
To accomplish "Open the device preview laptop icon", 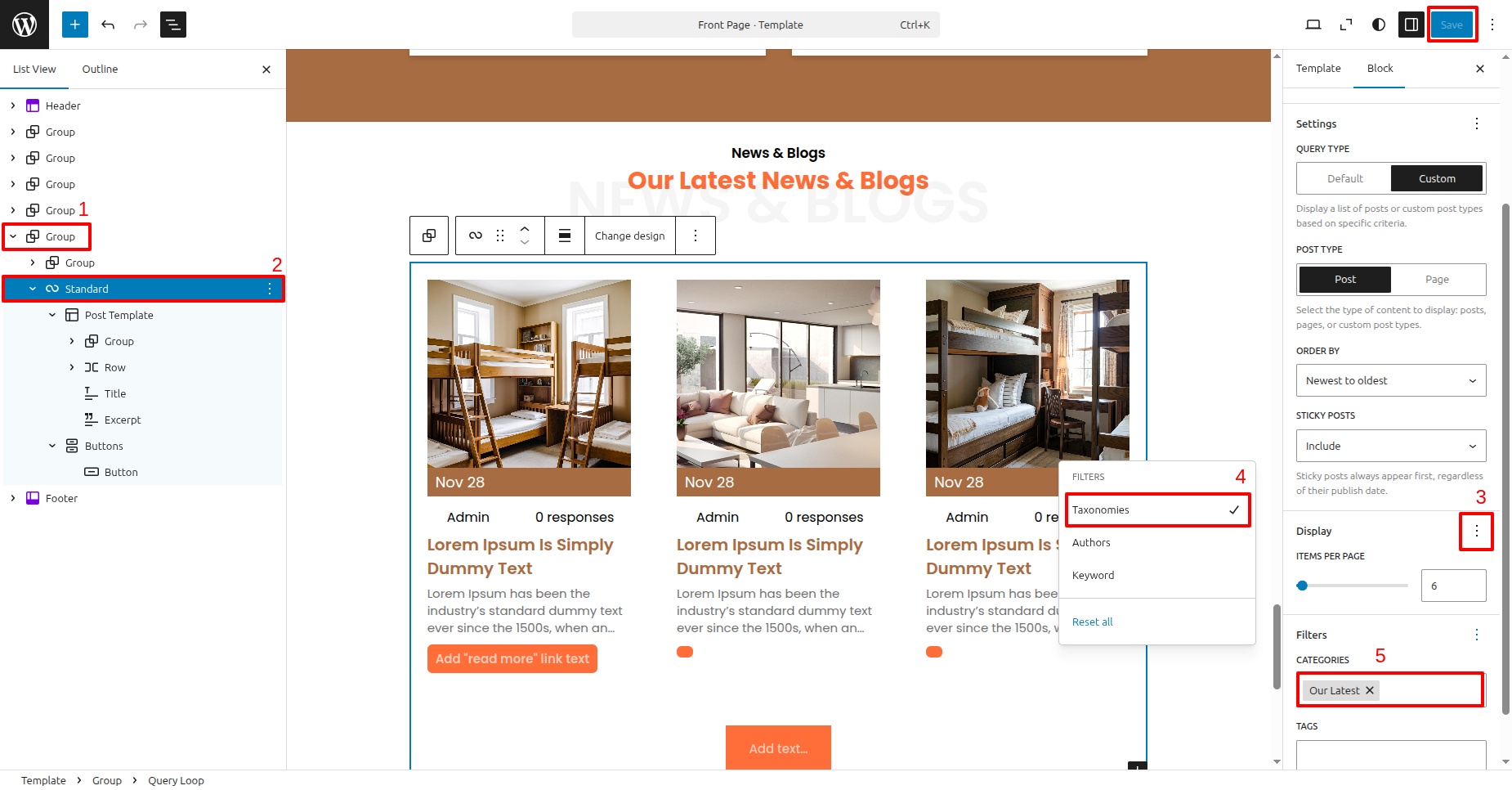I will pyautogui.click(x=1313, y=25).
